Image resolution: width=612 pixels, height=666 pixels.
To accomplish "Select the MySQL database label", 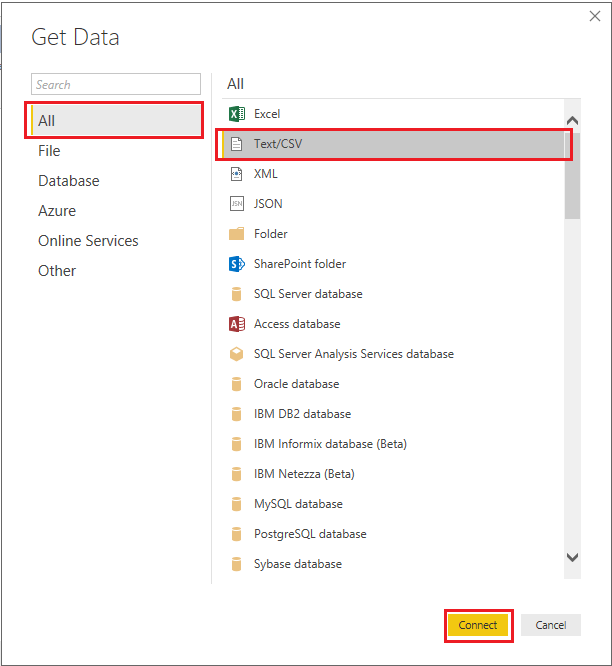I will (x=298, y=504).
